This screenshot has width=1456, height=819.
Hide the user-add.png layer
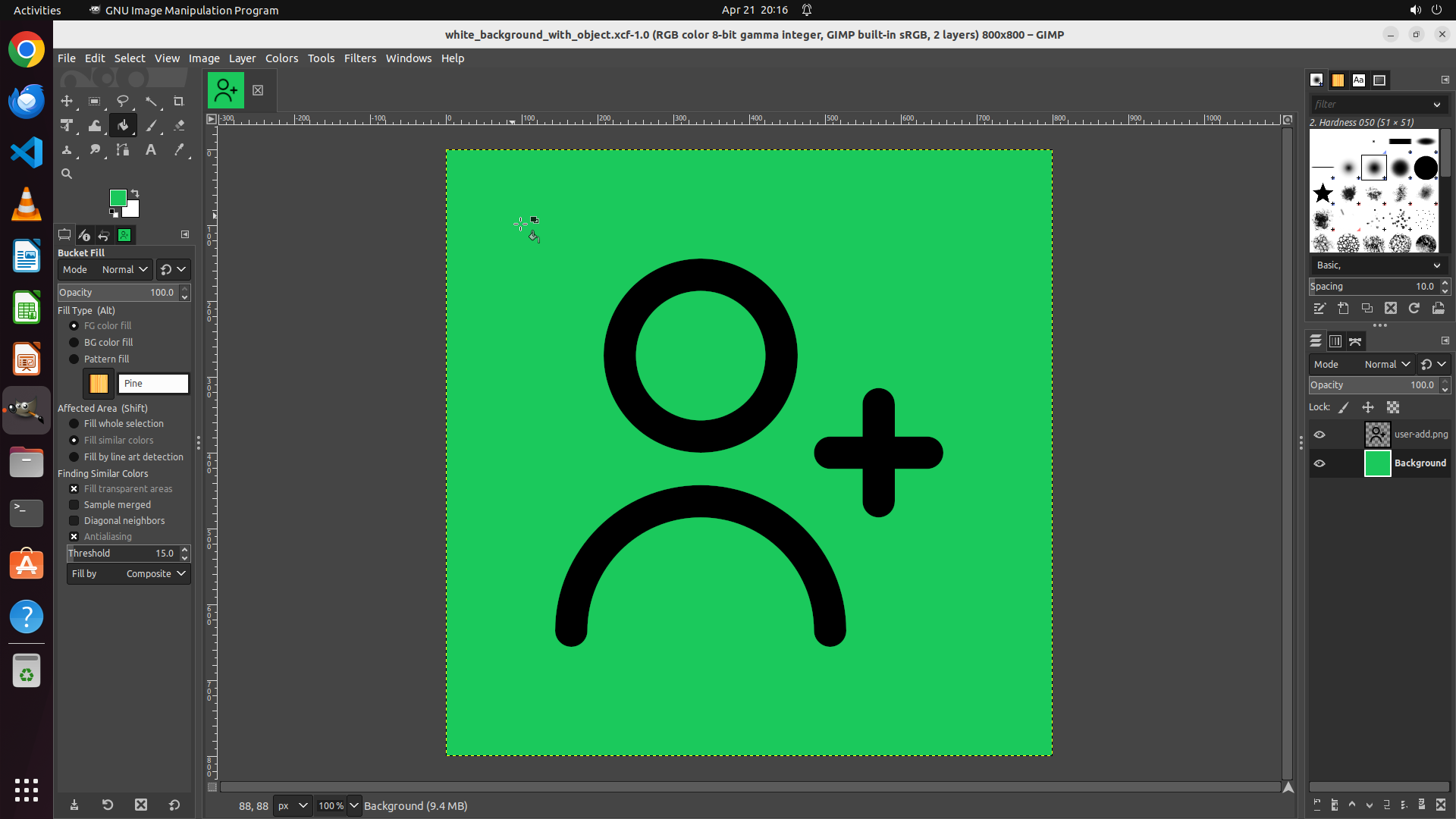(1319, 435)
